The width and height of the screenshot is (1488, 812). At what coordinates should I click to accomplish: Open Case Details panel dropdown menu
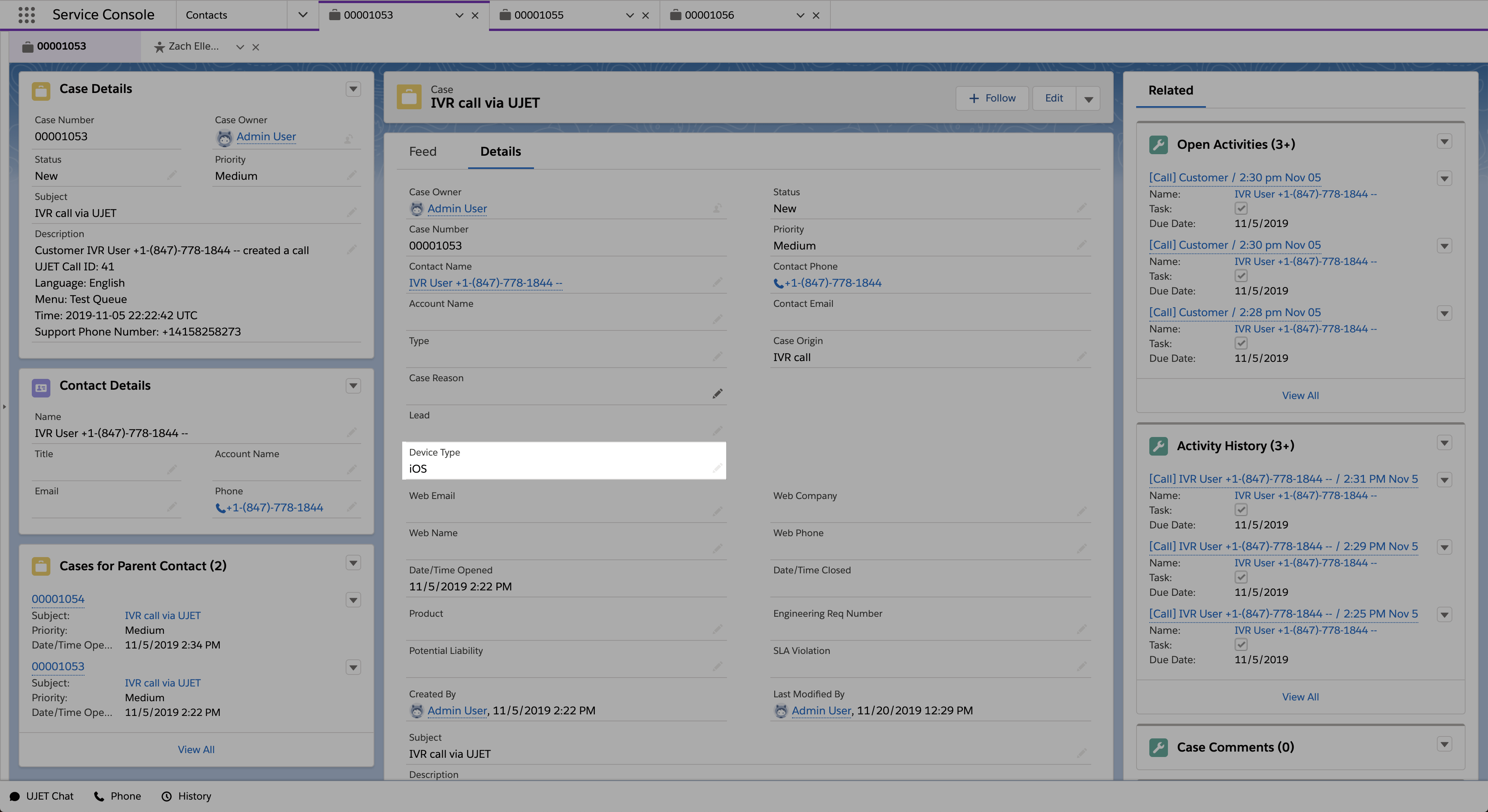click(x=353, y=89)
